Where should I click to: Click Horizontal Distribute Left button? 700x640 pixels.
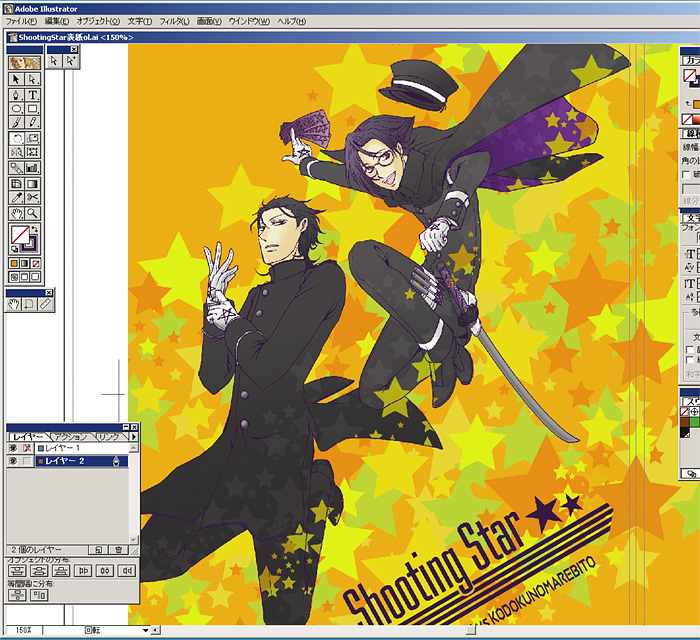pyautogui.click(x=83, y=571)
